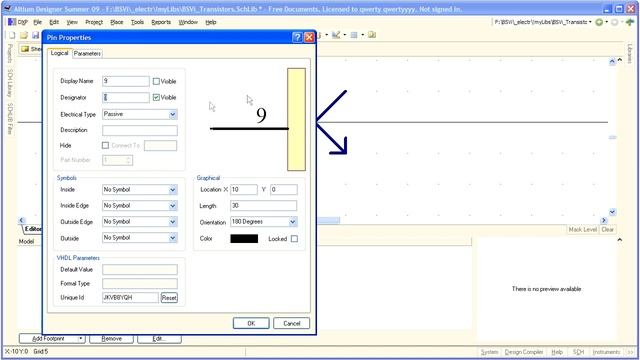Click the new document toolbar icon
The image size is (640, 360).
[x=12, y=36]
